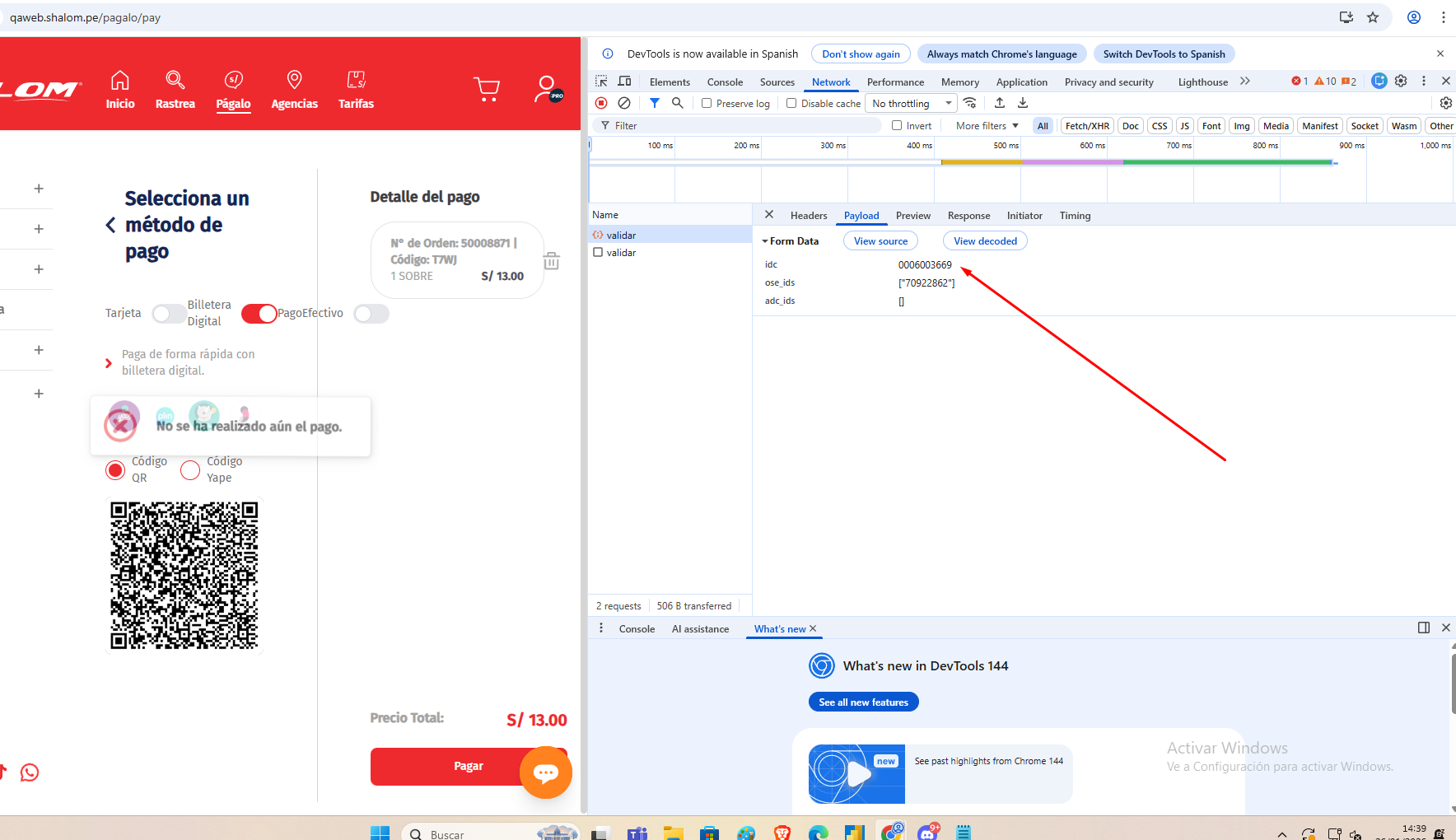Image resolution: width=1456 pixels, height=840 pixels.
Task: Open the No throttling dropdown
Action: coord(912,103)
